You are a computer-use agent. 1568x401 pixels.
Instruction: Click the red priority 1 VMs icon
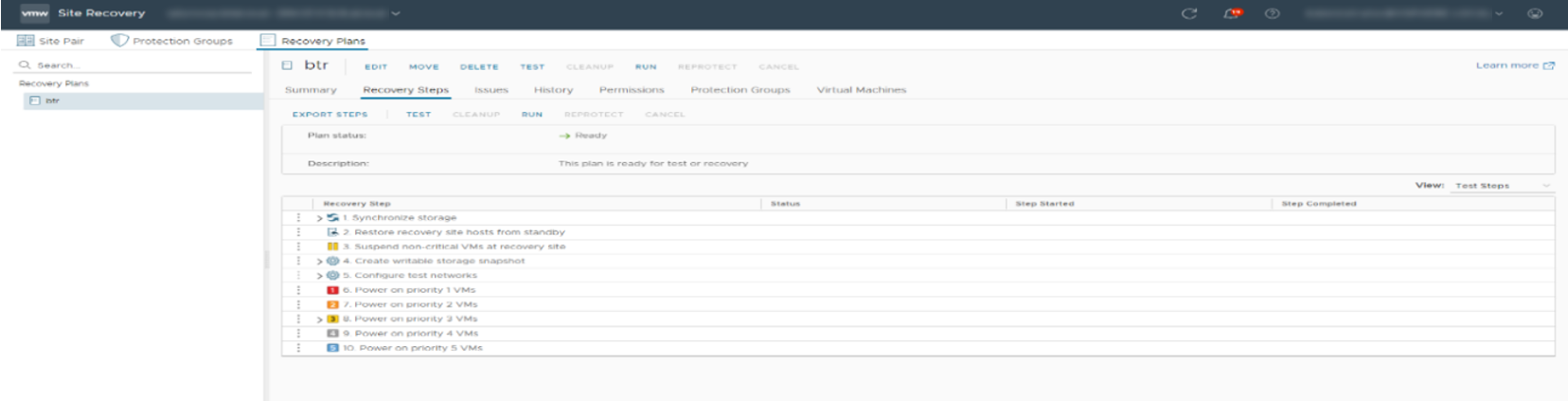(x=332, y=290)
